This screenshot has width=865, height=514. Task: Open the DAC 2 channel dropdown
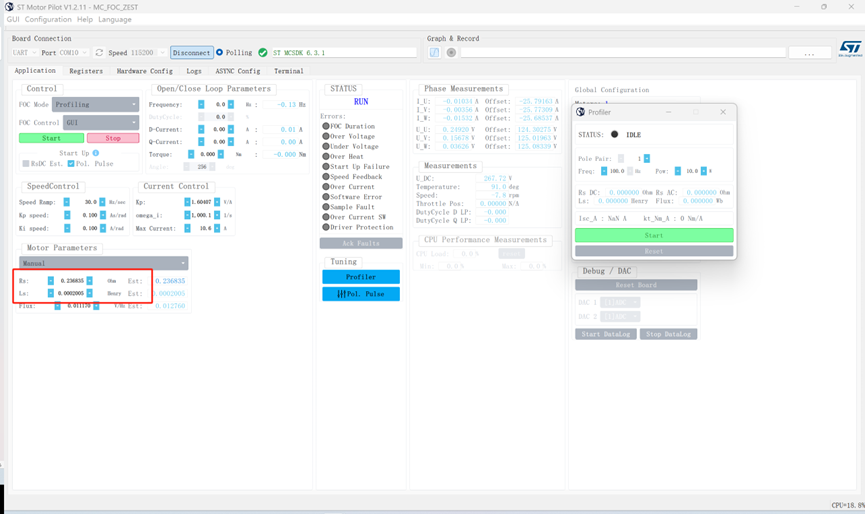[x=620, y=316]
